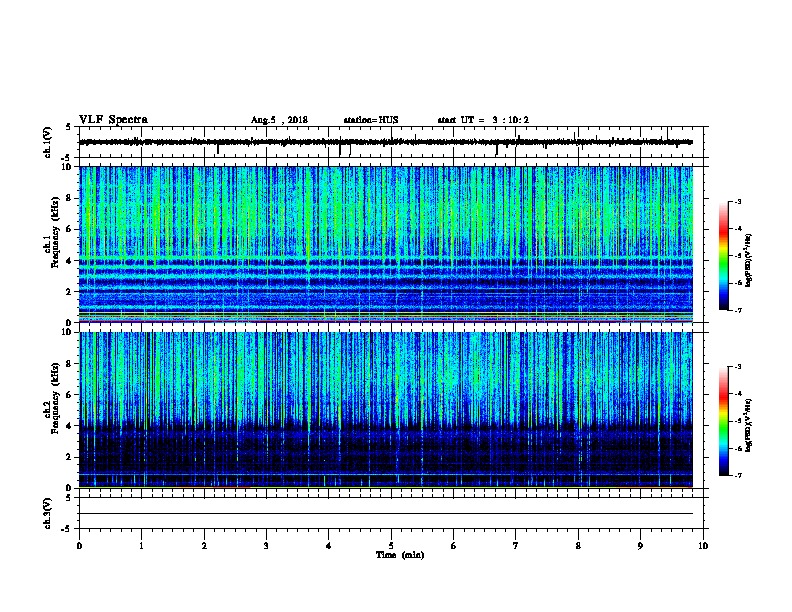Click ch.2 "Frequency (kHz)" axis label
Viewport: 792px width, 612px height.
point(55,398)
